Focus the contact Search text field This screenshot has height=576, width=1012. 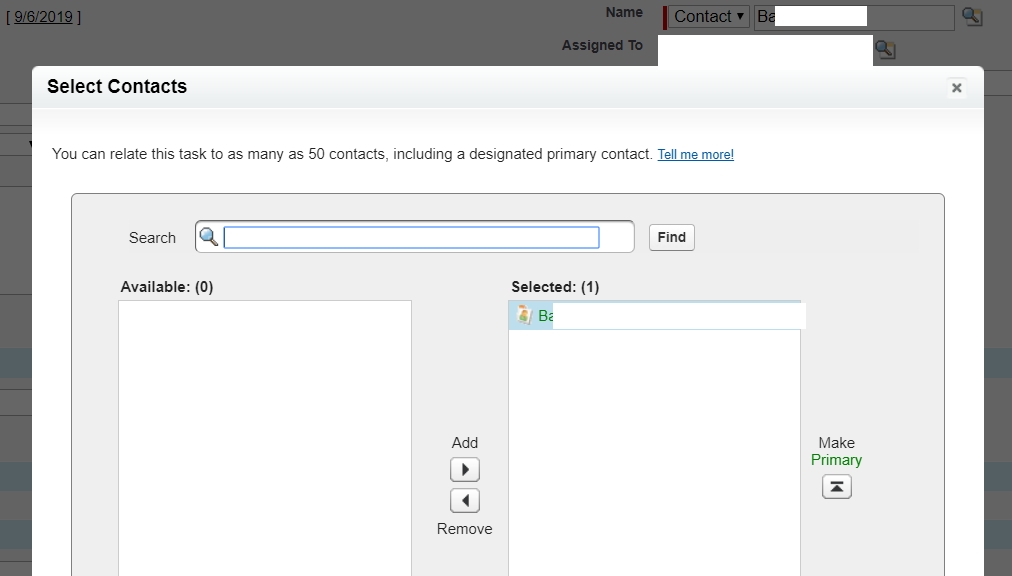pos(411,237)
